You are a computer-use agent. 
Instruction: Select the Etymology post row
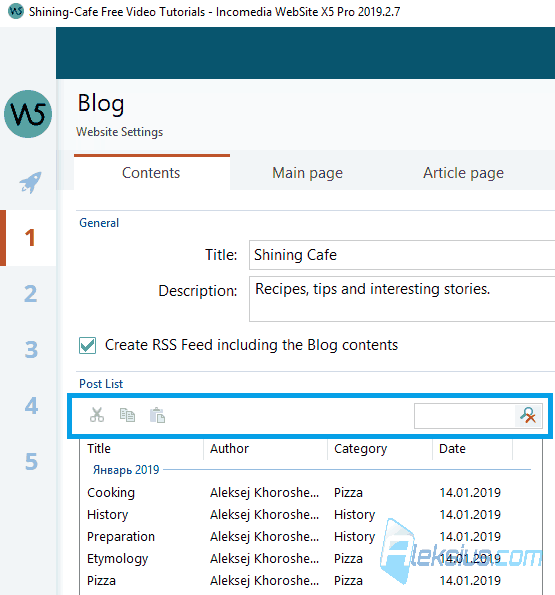click(310, 559)
